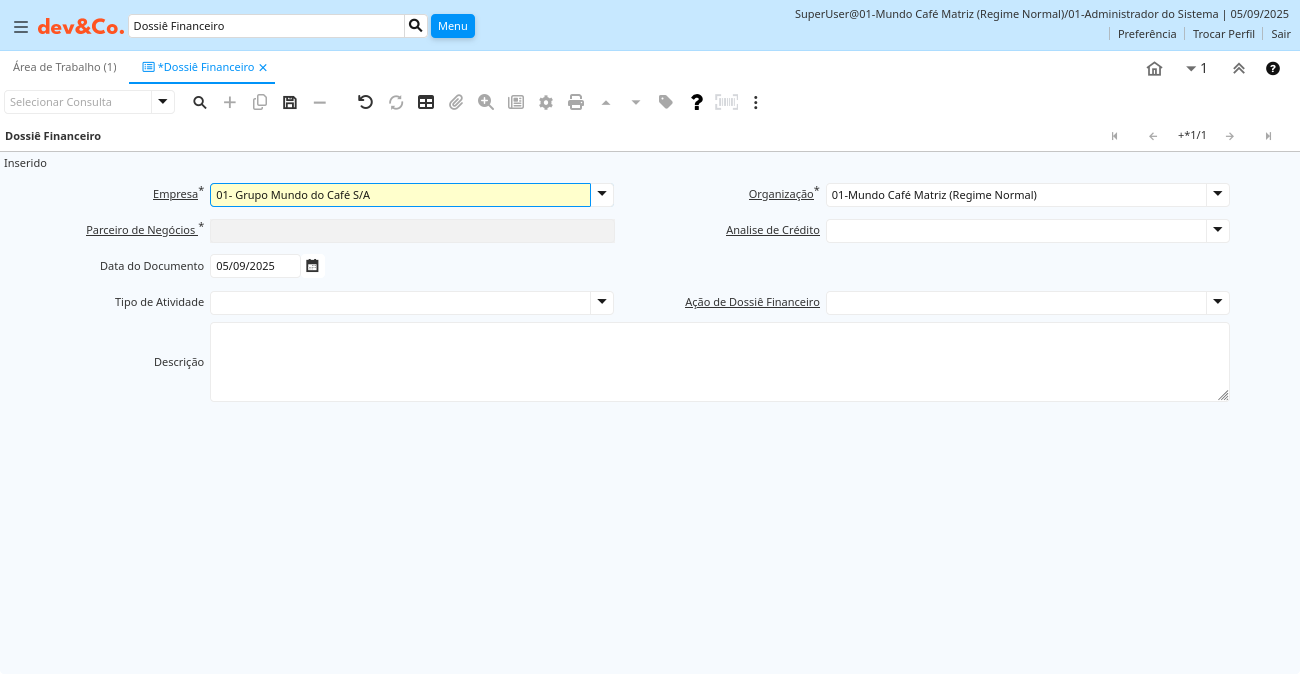
Task: Click the Home icon at top right
Action: click(x=1154, y=69)
